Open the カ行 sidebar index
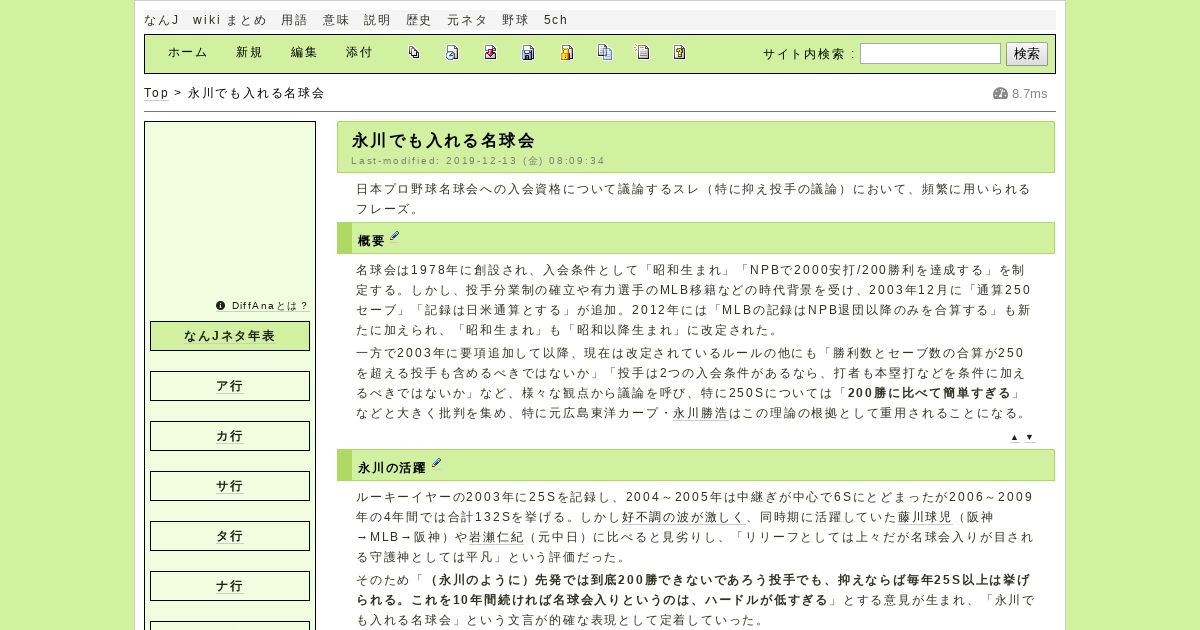1200x630 pixels. tap(230, 436)
